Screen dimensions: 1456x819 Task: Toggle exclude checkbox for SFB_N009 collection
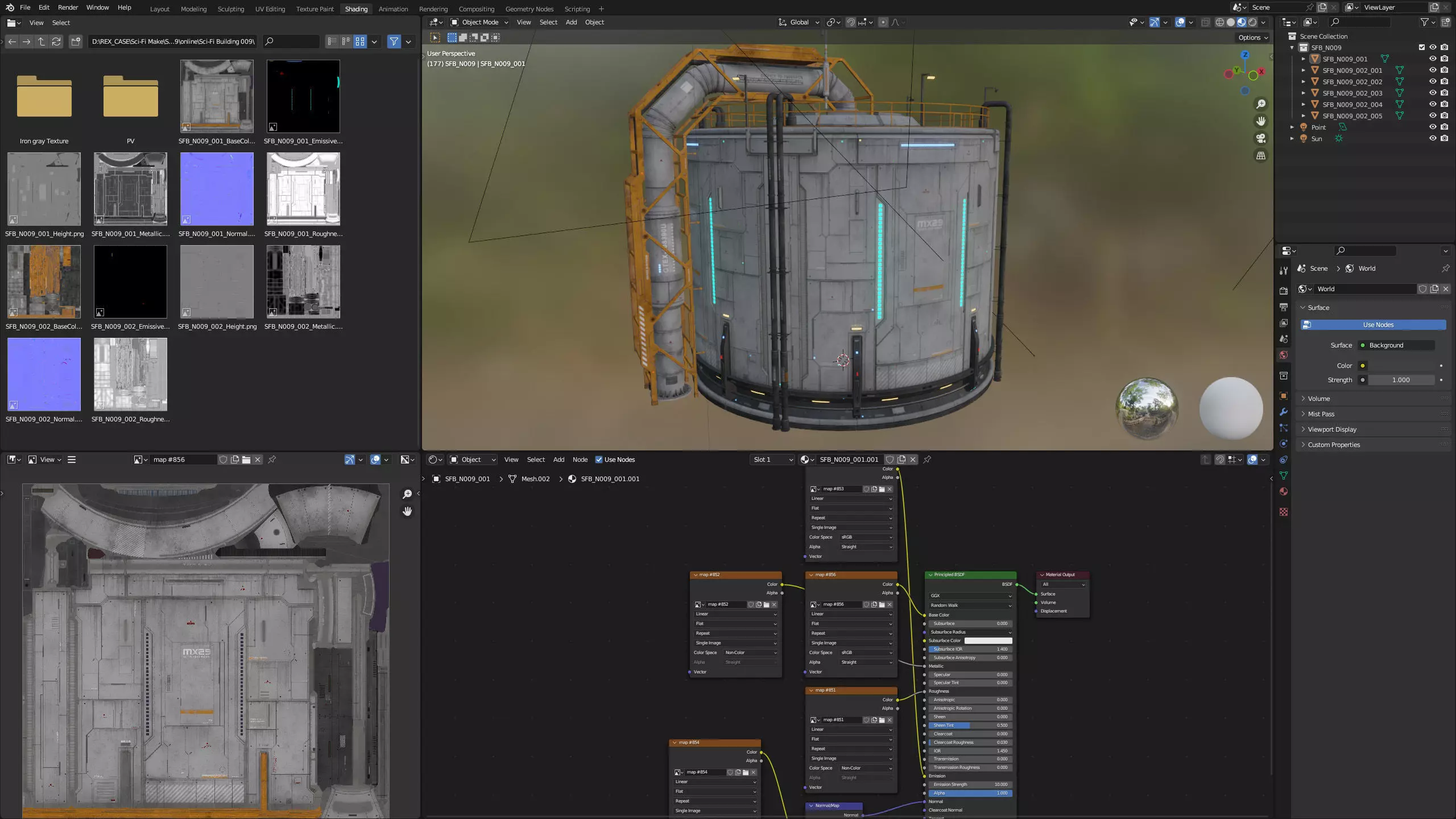click(1422, 47)
